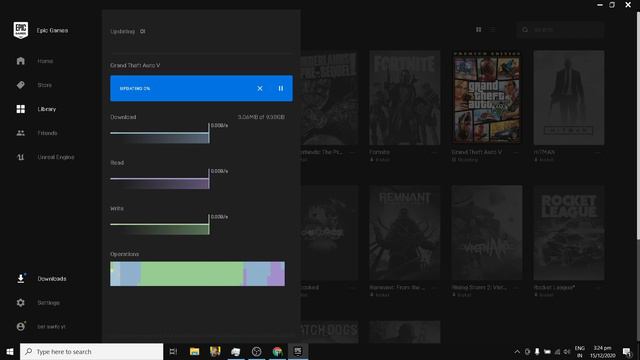The width and height of the screenshot is (640, 360).
Task: Click the user profile avatar icon
Action: [x=20, y=327]
